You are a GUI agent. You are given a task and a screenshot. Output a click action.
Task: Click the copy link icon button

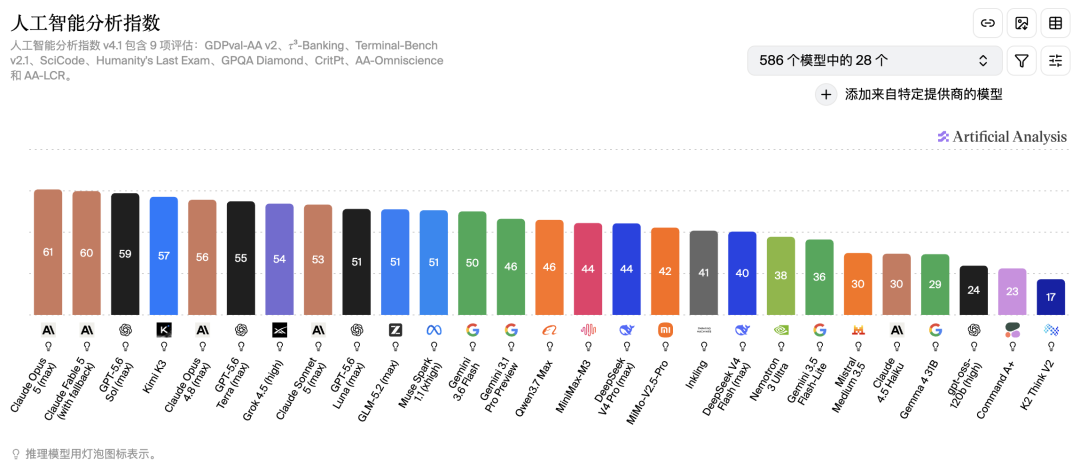988,23
